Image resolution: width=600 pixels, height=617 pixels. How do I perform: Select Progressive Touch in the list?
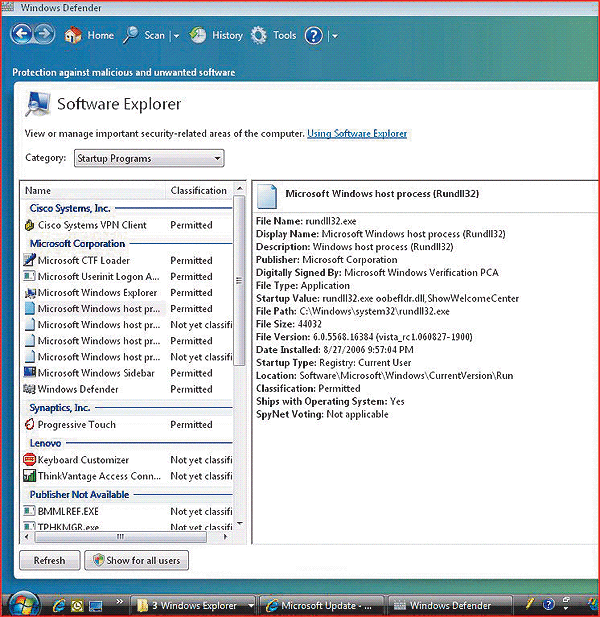point(76,424)
